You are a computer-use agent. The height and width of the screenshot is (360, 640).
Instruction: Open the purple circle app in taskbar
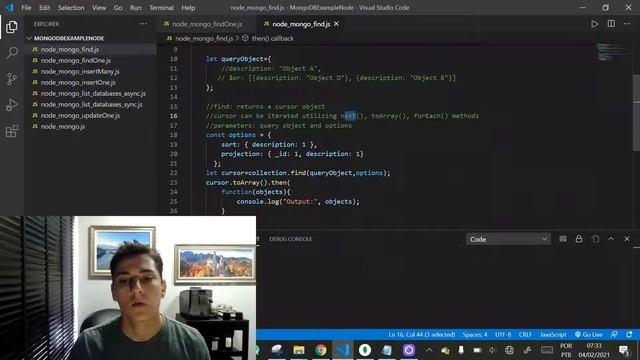409,350
